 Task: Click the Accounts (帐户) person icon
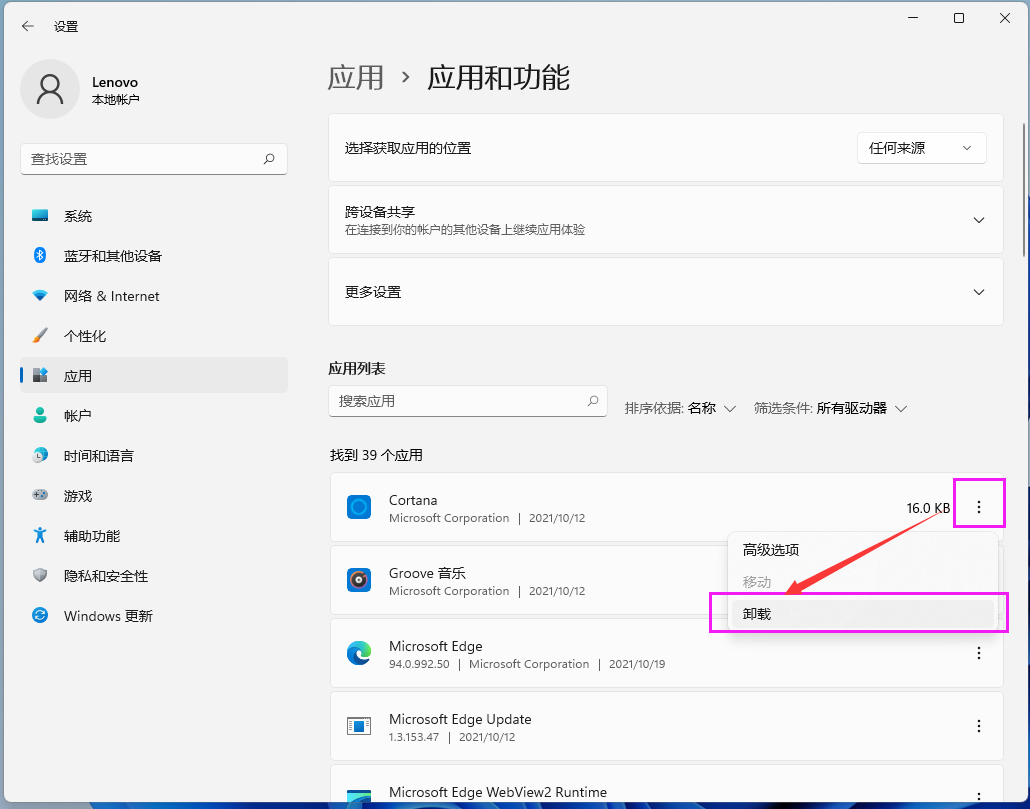[x=40, y=415]
